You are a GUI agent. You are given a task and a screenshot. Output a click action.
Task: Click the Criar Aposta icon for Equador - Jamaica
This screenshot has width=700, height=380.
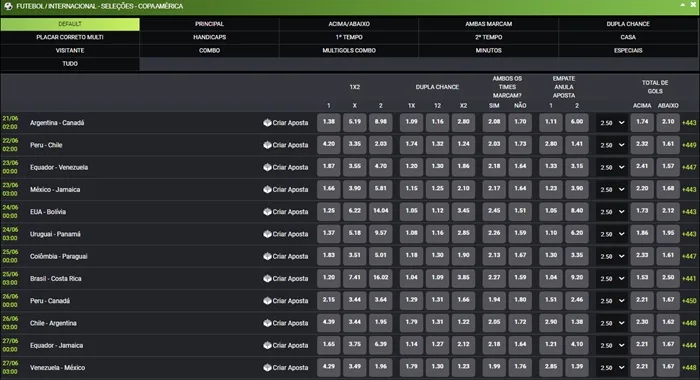(x=267, y=346)
